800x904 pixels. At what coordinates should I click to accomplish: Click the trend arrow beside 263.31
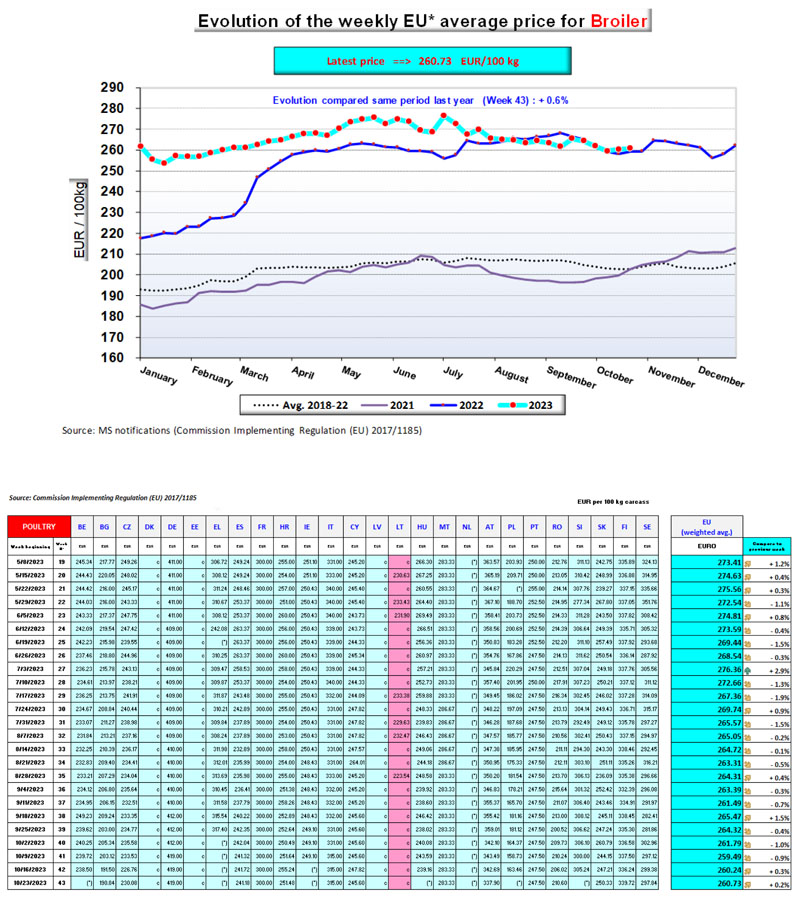coord(748,764)
